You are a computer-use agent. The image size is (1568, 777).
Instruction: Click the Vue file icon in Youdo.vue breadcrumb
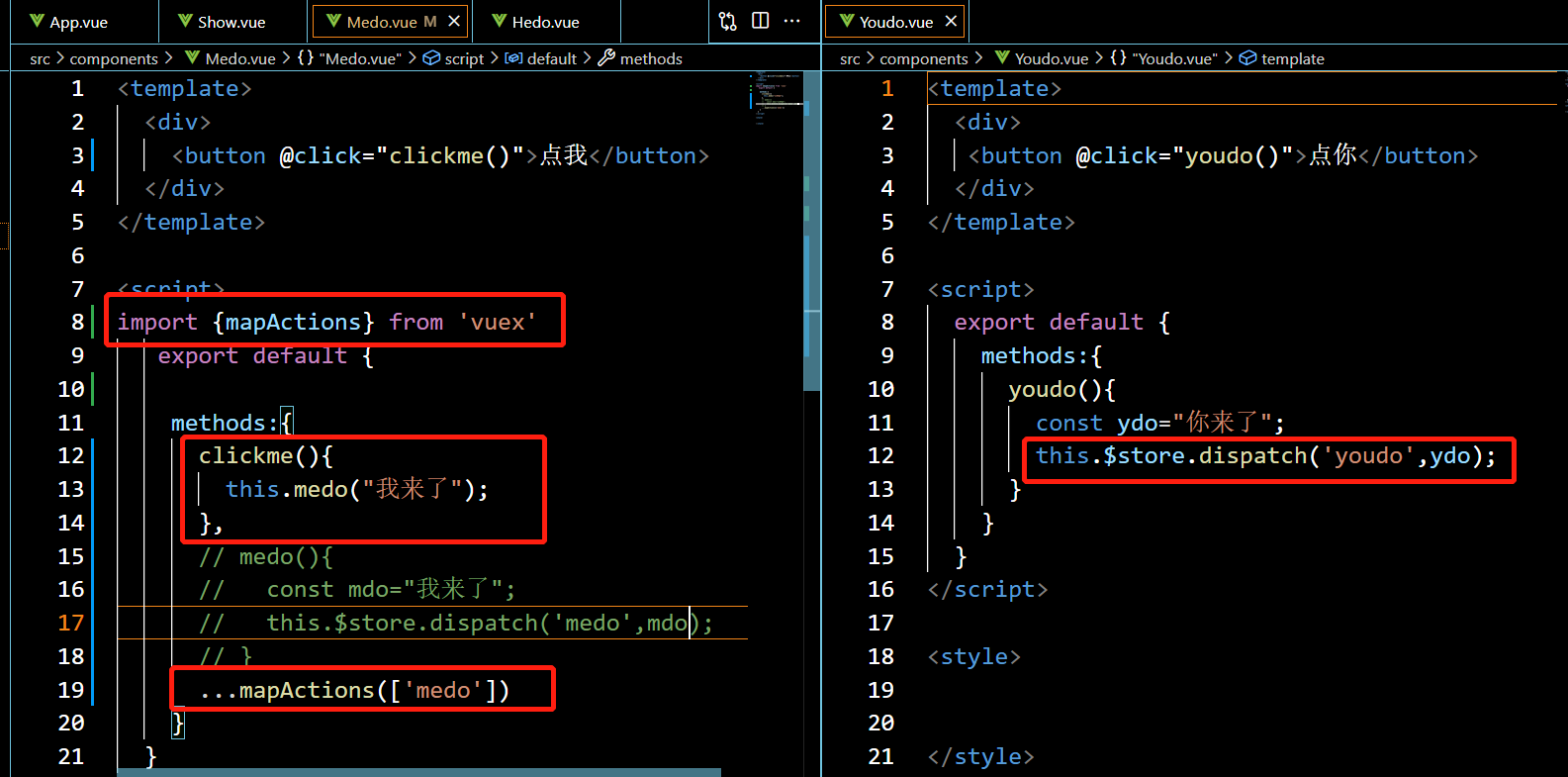pos(1002,58)
